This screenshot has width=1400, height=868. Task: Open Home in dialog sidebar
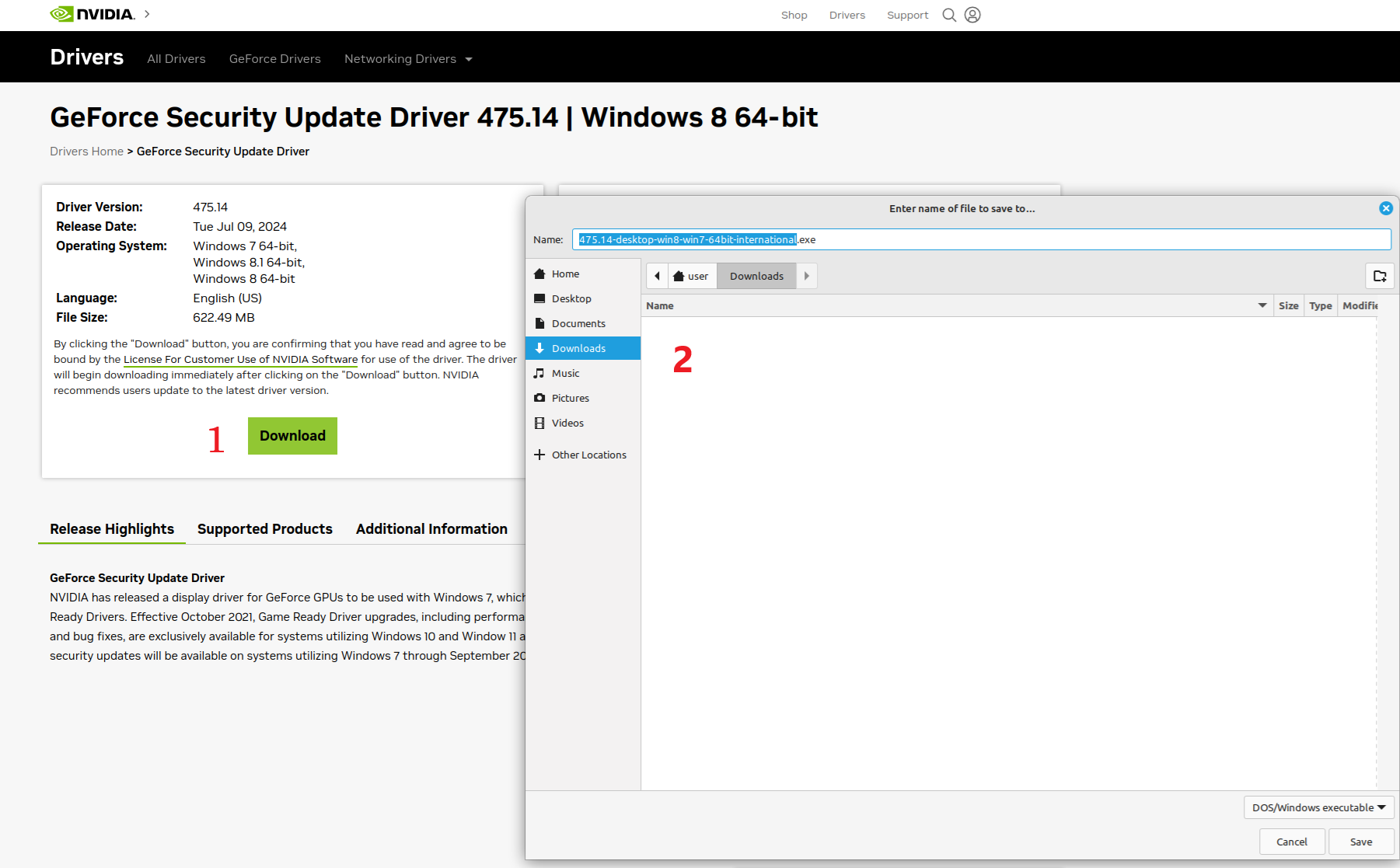582,274
